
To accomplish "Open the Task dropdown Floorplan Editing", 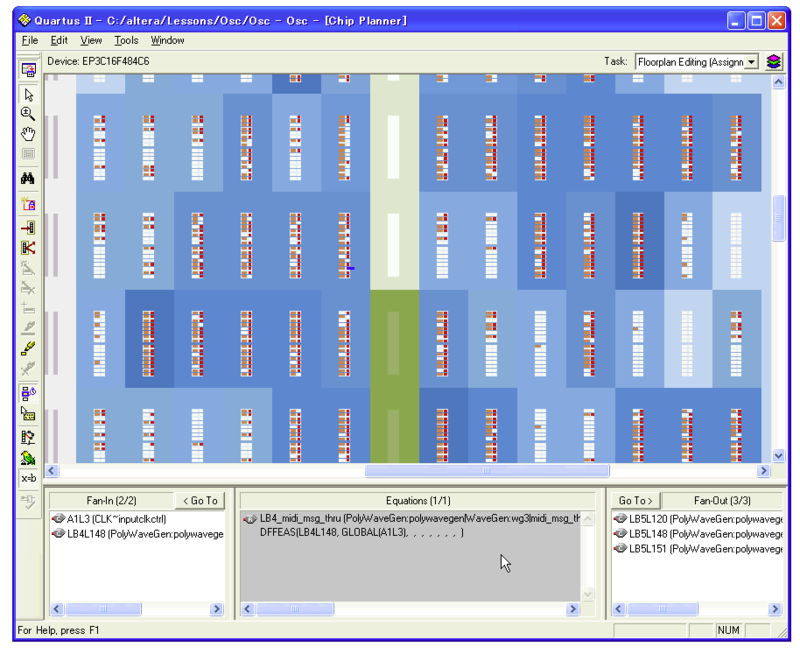I will click(696, 62).
